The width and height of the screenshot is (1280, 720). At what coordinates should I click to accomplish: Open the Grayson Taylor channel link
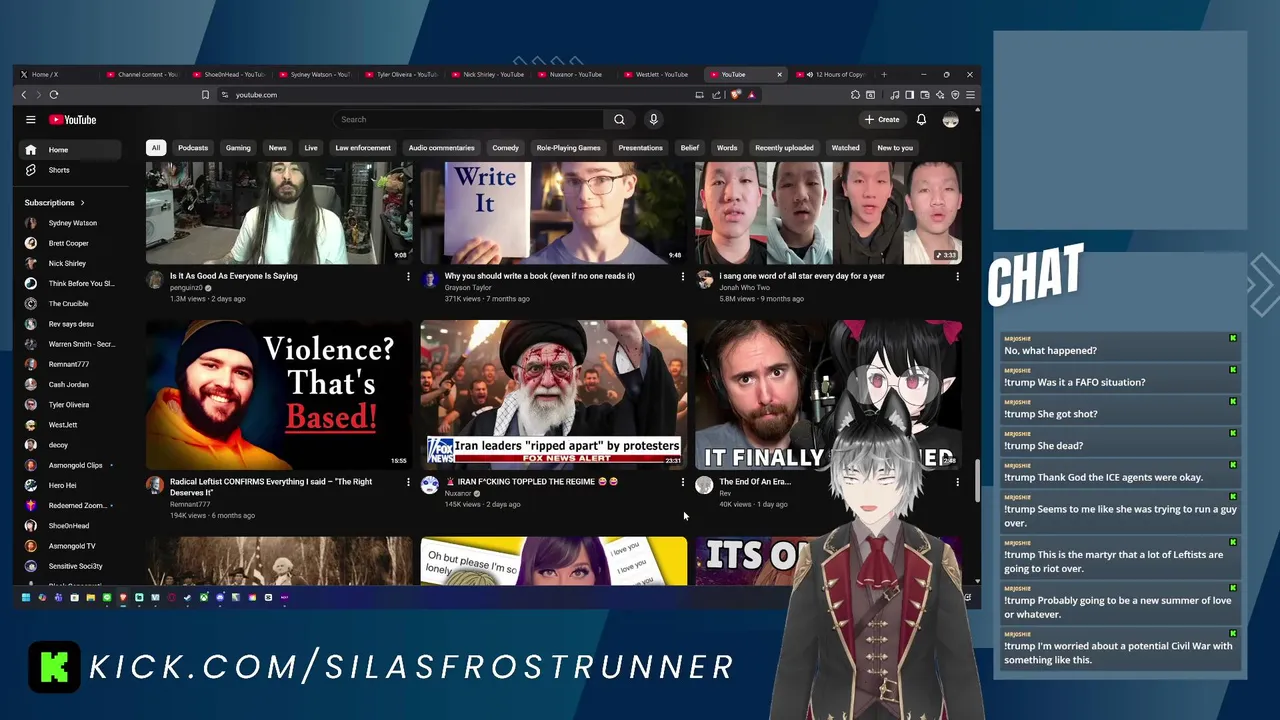click(x=468, y=287)
